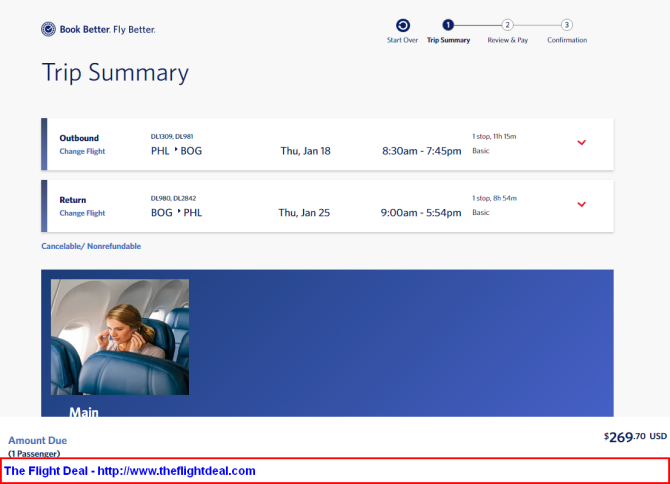
Task: Open The Flight Deal website link
Action: point(131,470)
